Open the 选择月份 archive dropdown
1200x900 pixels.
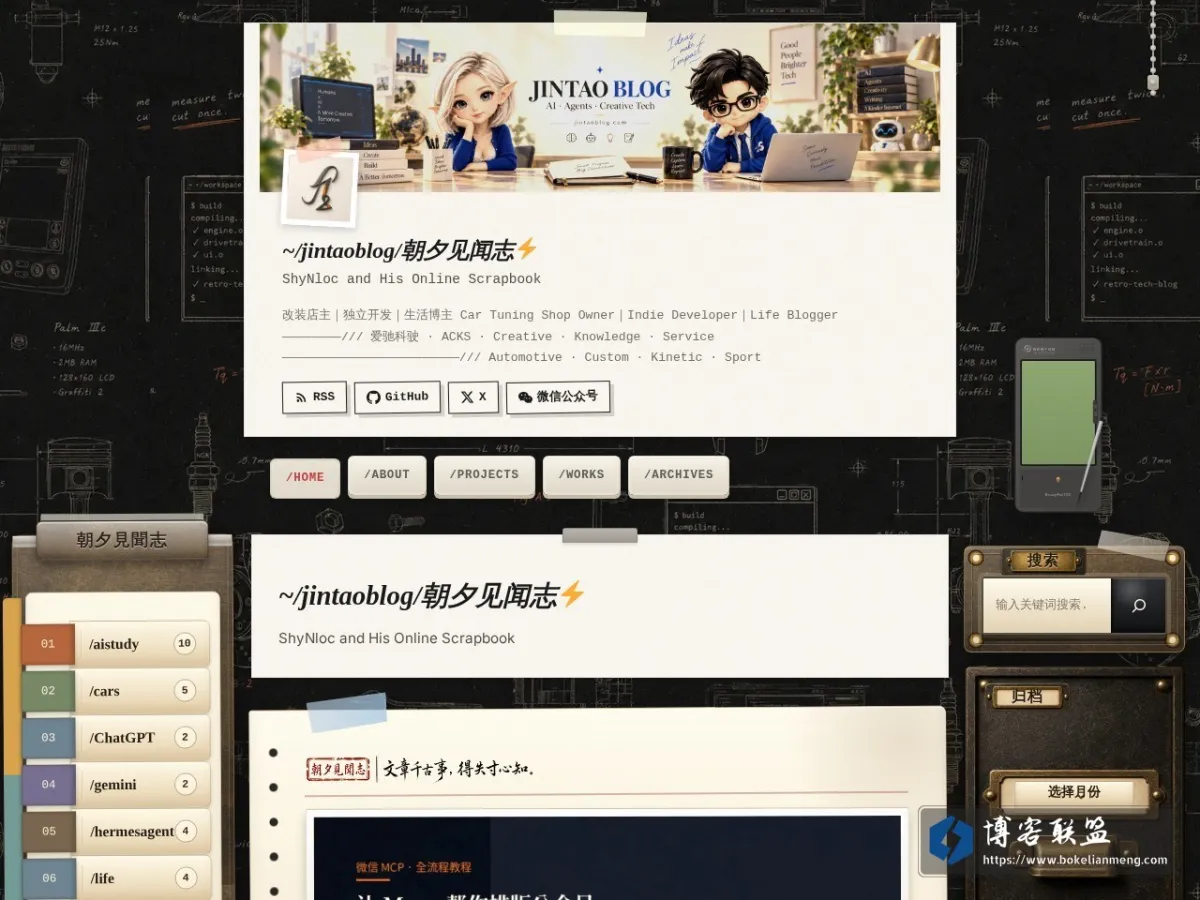tap(1074, 792)
